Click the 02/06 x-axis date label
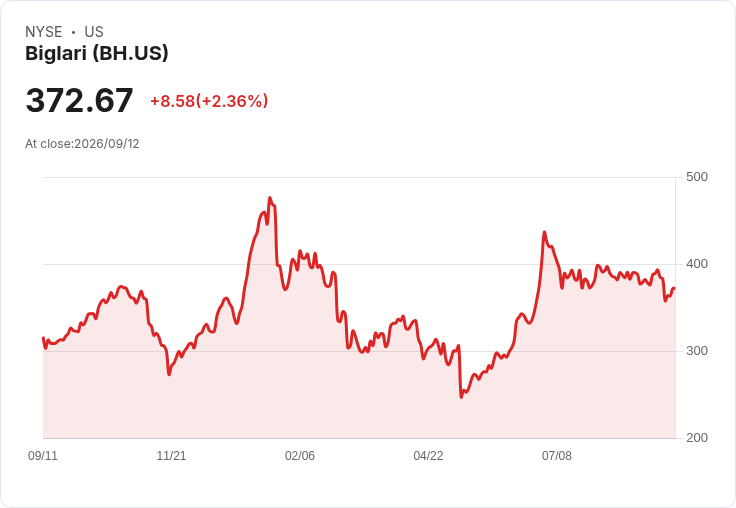Image resolution: width=736 pixels, height=508 pixels. point(300,455)
